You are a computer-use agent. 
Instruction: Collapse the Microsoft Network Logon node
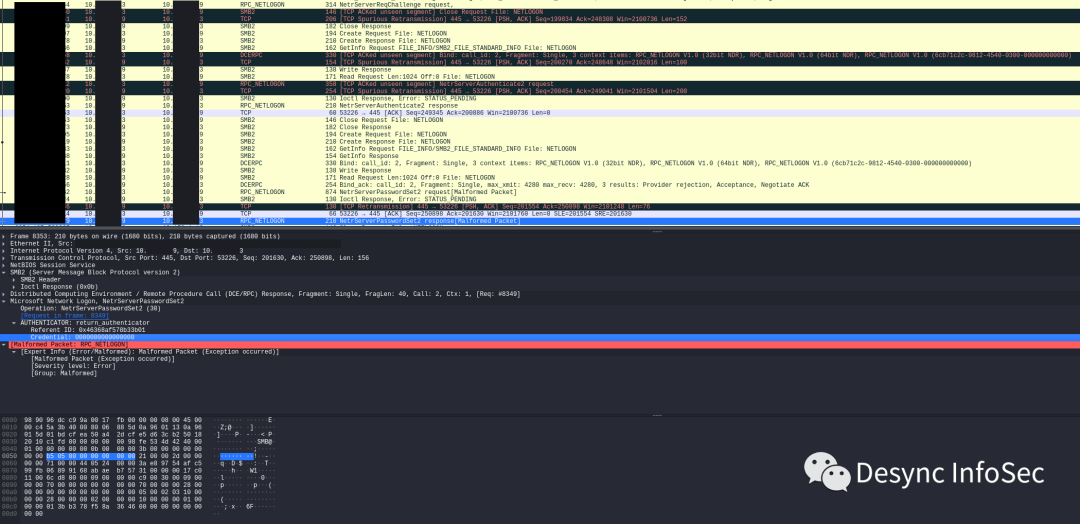[4, 301]
